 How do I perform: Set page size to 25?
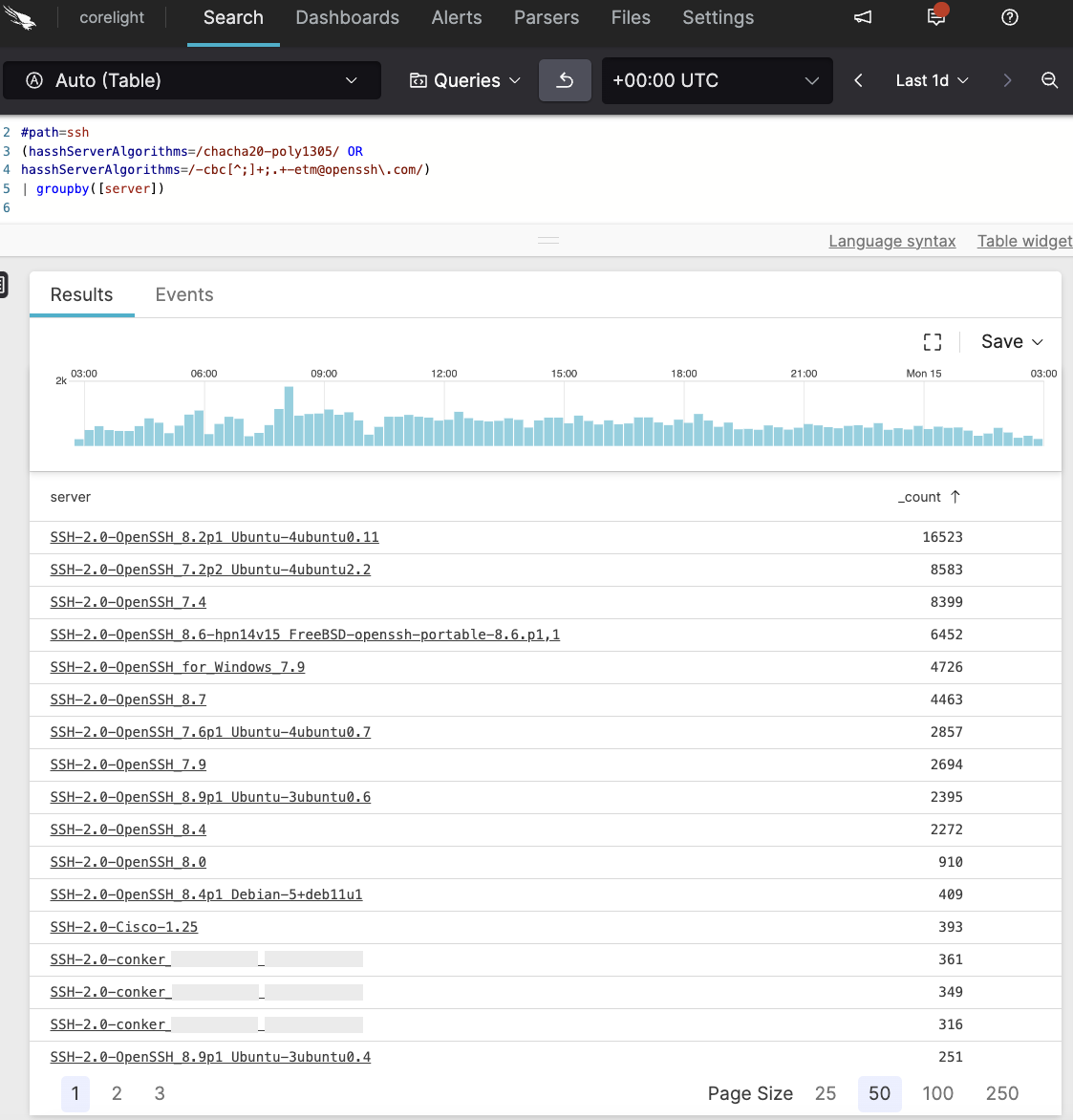point(825,1093)
